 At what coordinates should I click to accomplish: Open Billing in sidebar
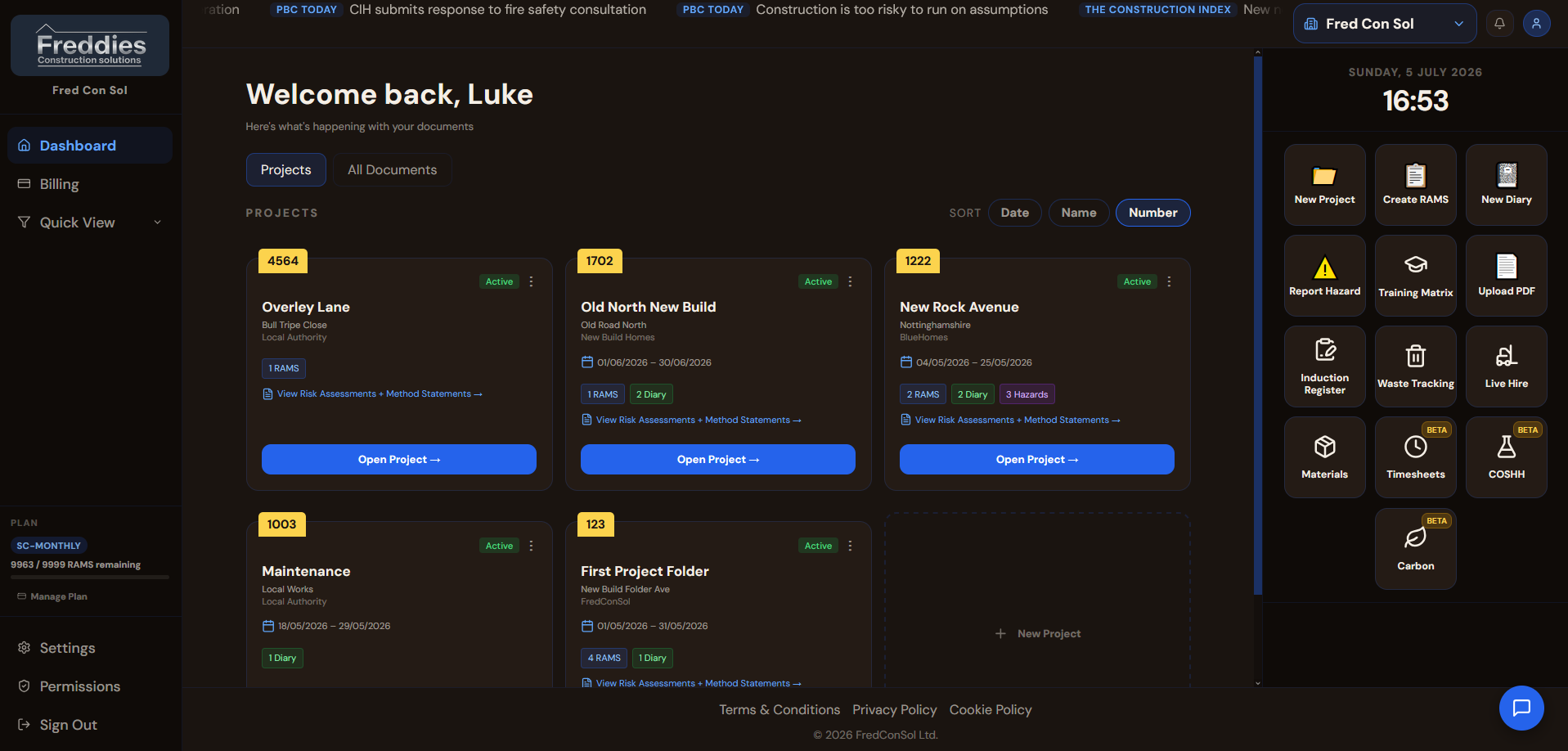tap(90, 184)
